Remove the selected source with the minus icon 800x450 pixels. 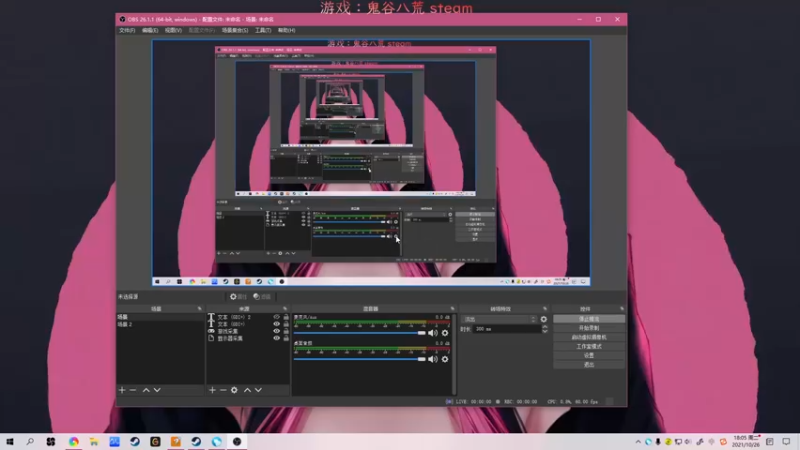coord(223,390)
